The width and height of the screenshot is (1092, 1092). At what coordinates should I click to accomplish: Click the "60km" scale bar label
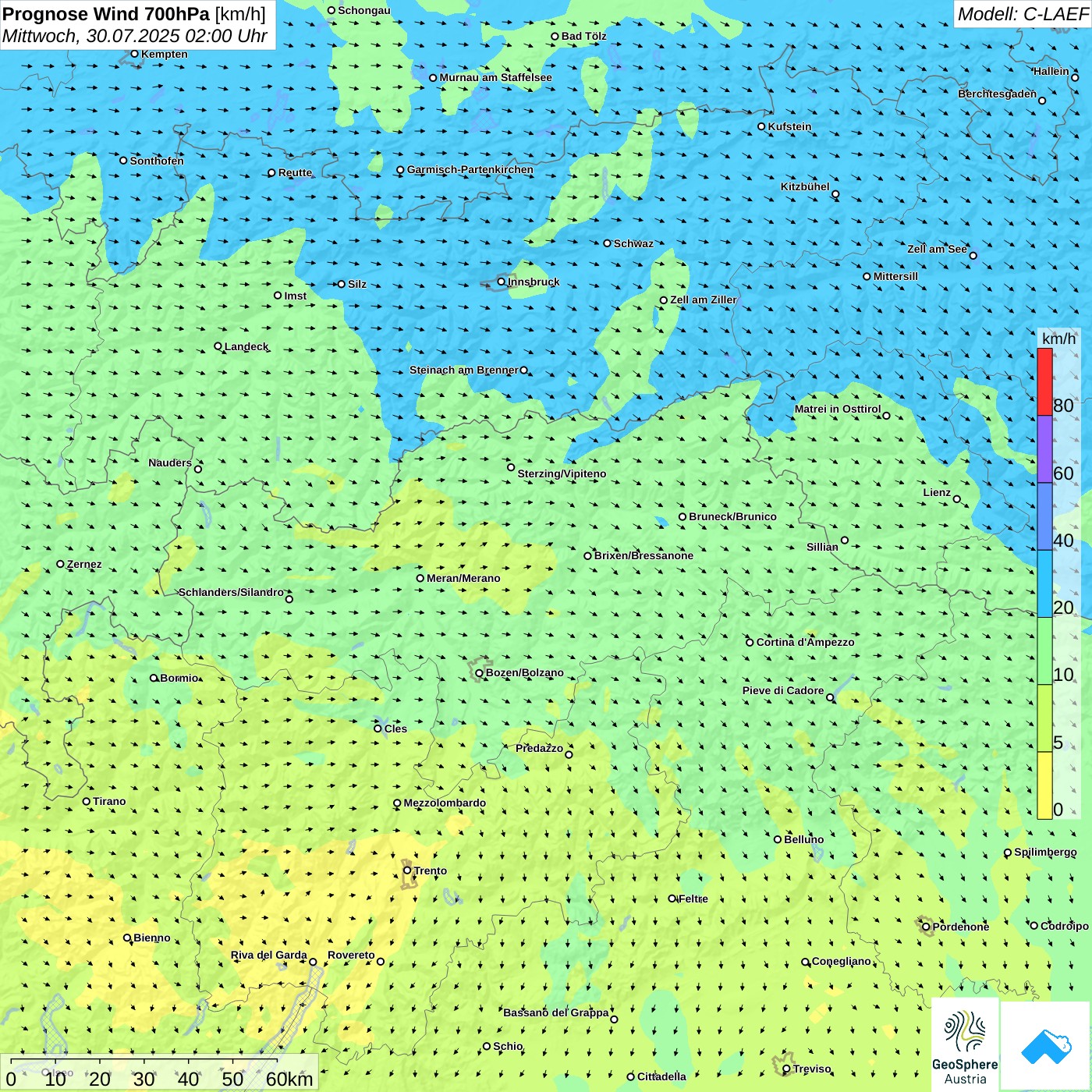coord(289,1079)
